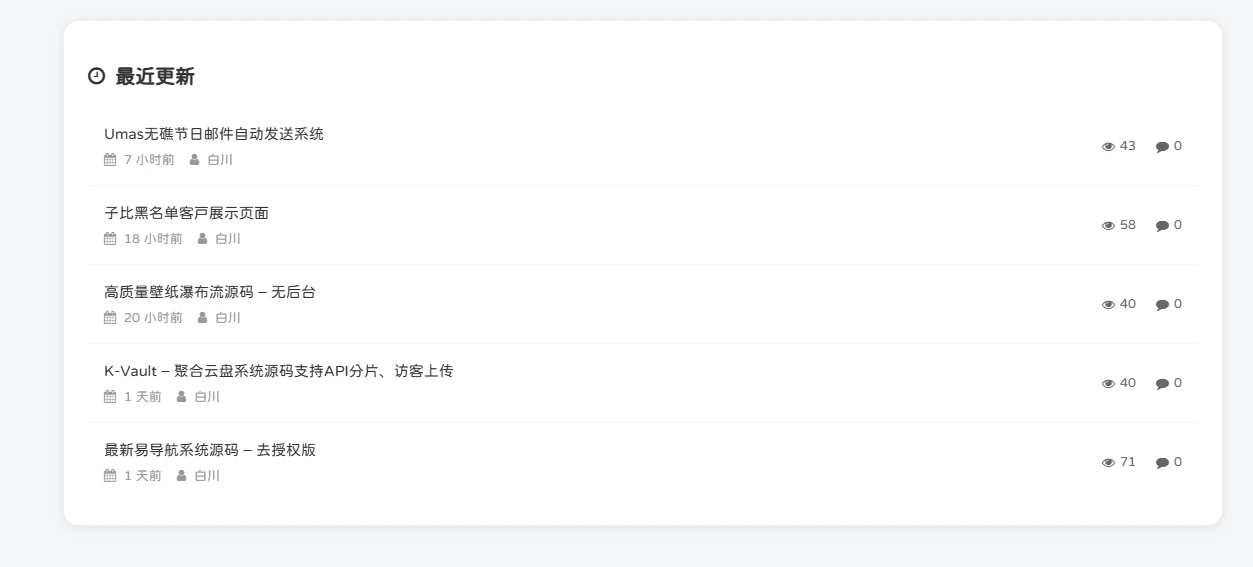
Task: Click the calendar icon next to 20 小时前
Action: coord(110,318)
